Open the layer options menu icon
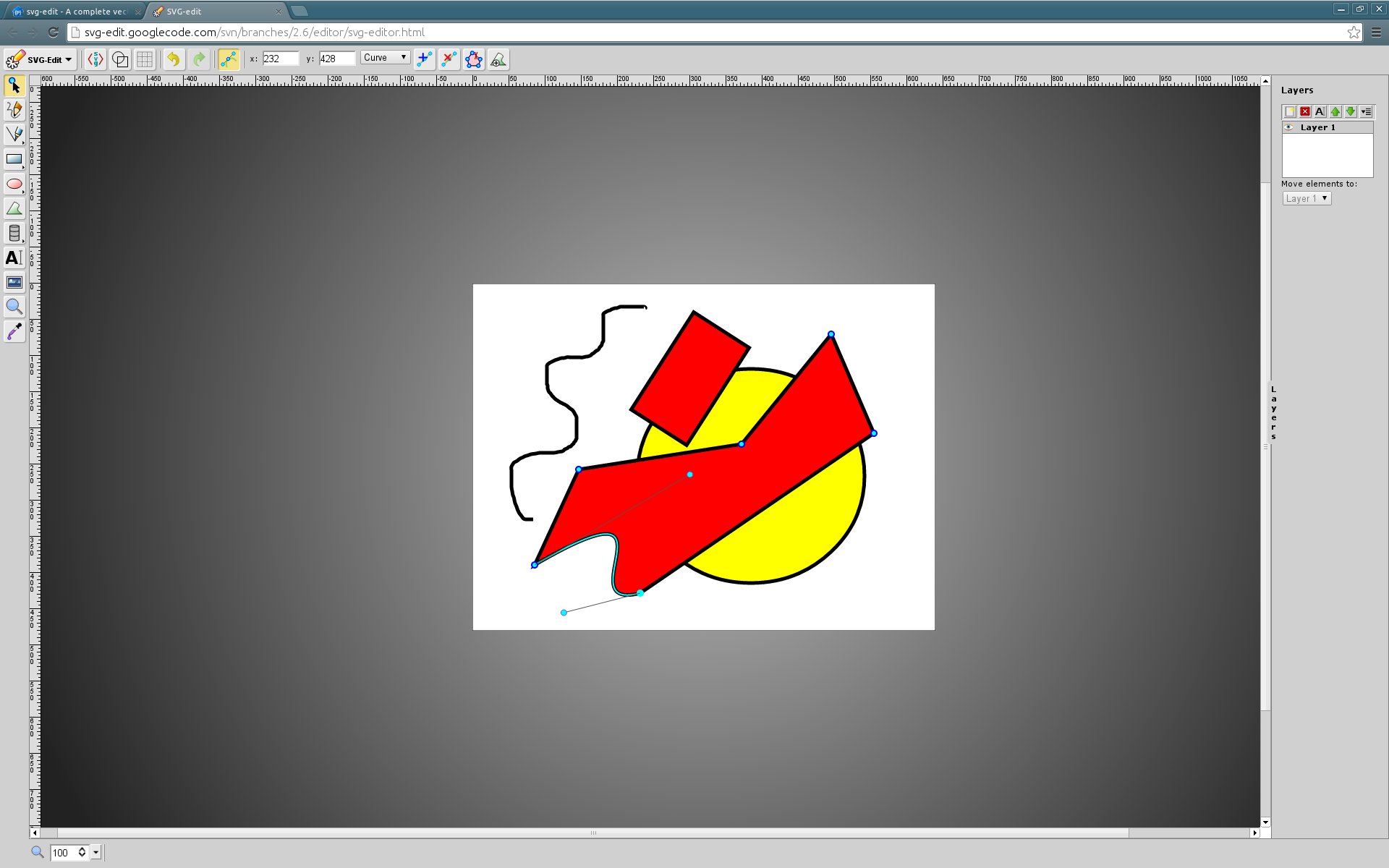 pyautogui.click(x=1366, y=111)
